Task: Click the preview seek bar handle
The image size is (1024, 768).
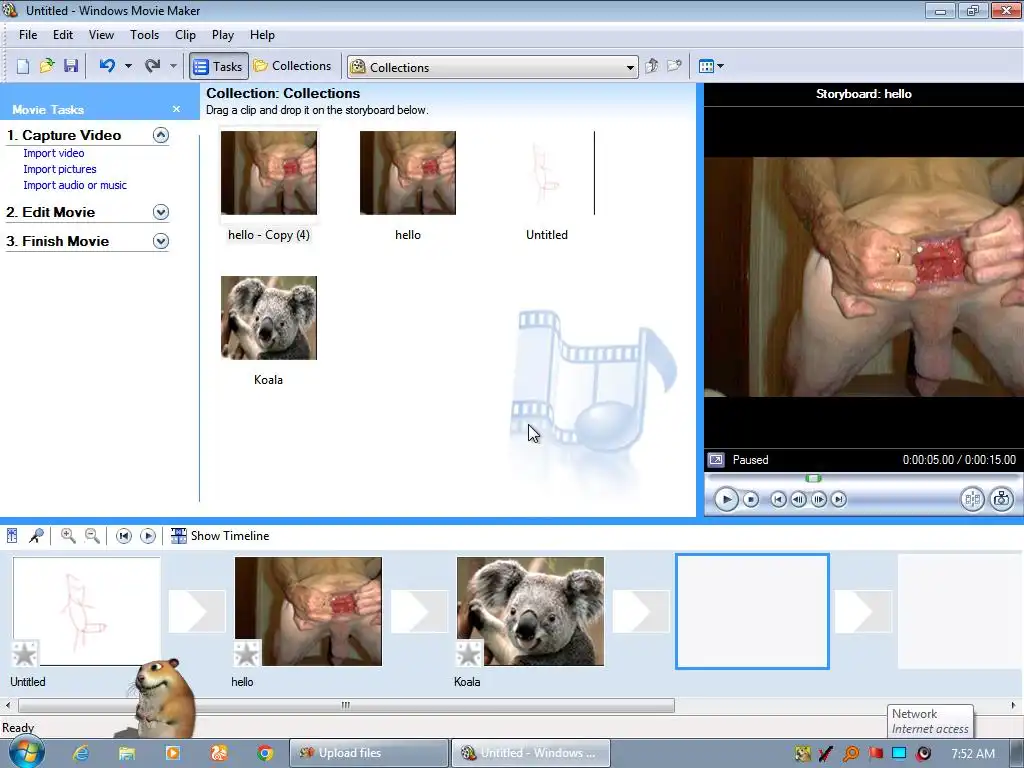Action: pyautogui.click(x=813, y=479)
